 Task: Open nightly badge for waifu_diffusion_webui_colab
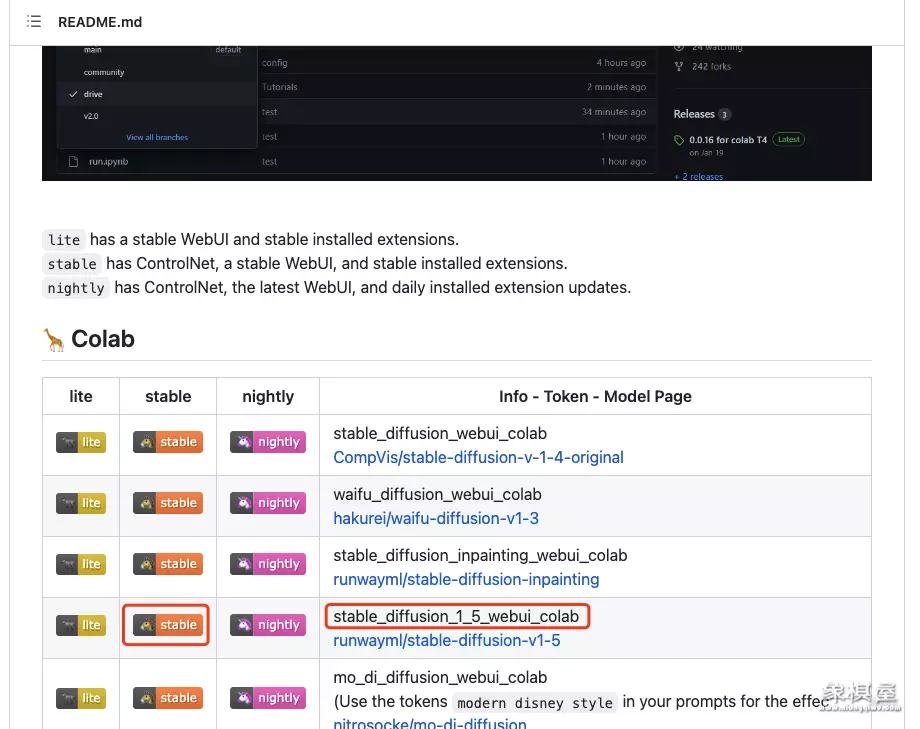[x=268, y=503]
